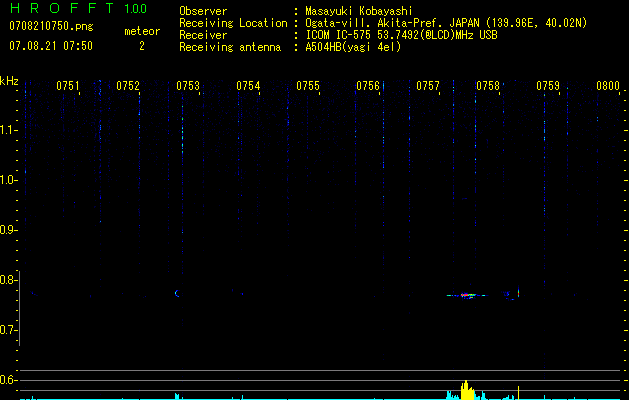Select the Ogata-vill. Akita-Pref. JAPAN location text
Viewport: 629px width, 400px height.
pyautogui.click(x=446, y=23)
